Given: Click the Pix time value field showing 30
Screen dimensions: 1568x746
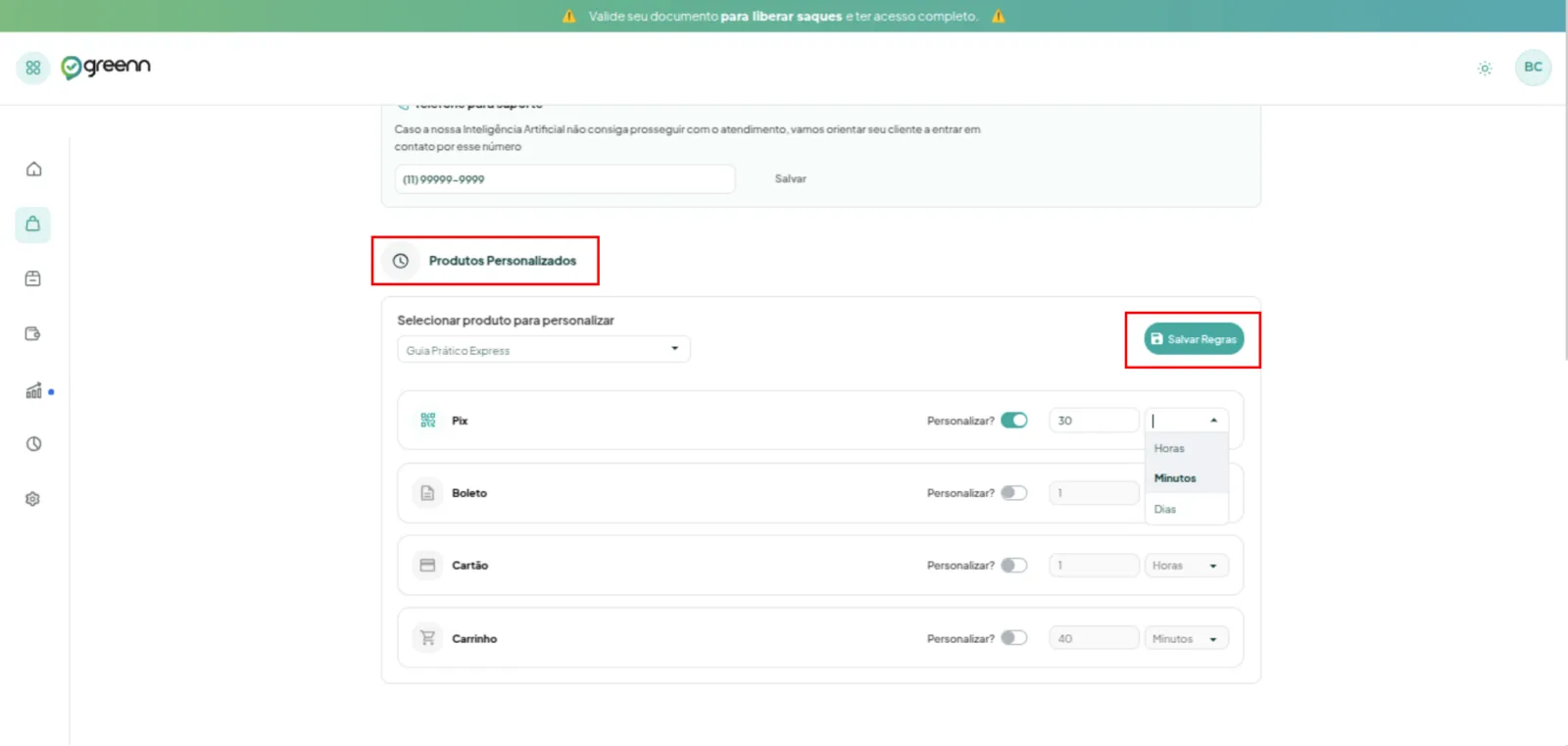Looking at the screenshot, I should (x=1094, y=421).
